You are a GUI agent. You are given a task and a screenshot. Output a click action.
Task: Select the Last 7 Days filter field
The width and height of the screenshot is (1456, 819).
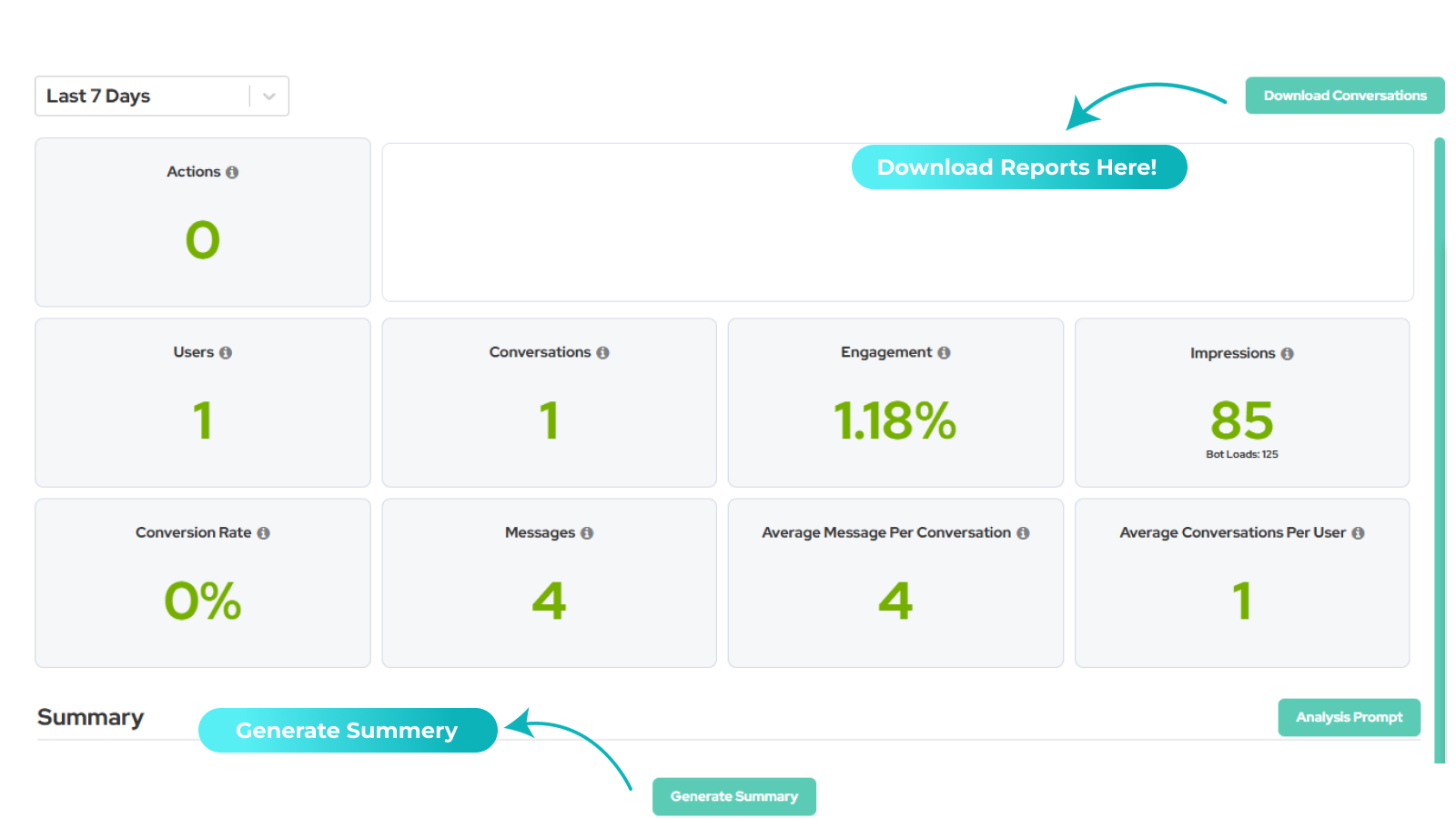(136, 96)
